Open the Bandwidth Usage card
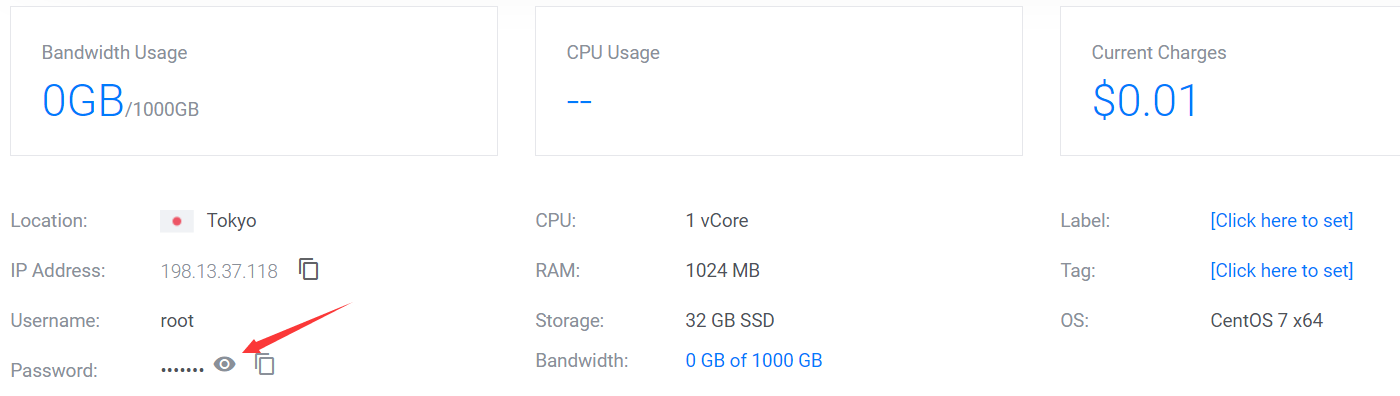This screenshot has height=396, width=1400. point(254,81)
